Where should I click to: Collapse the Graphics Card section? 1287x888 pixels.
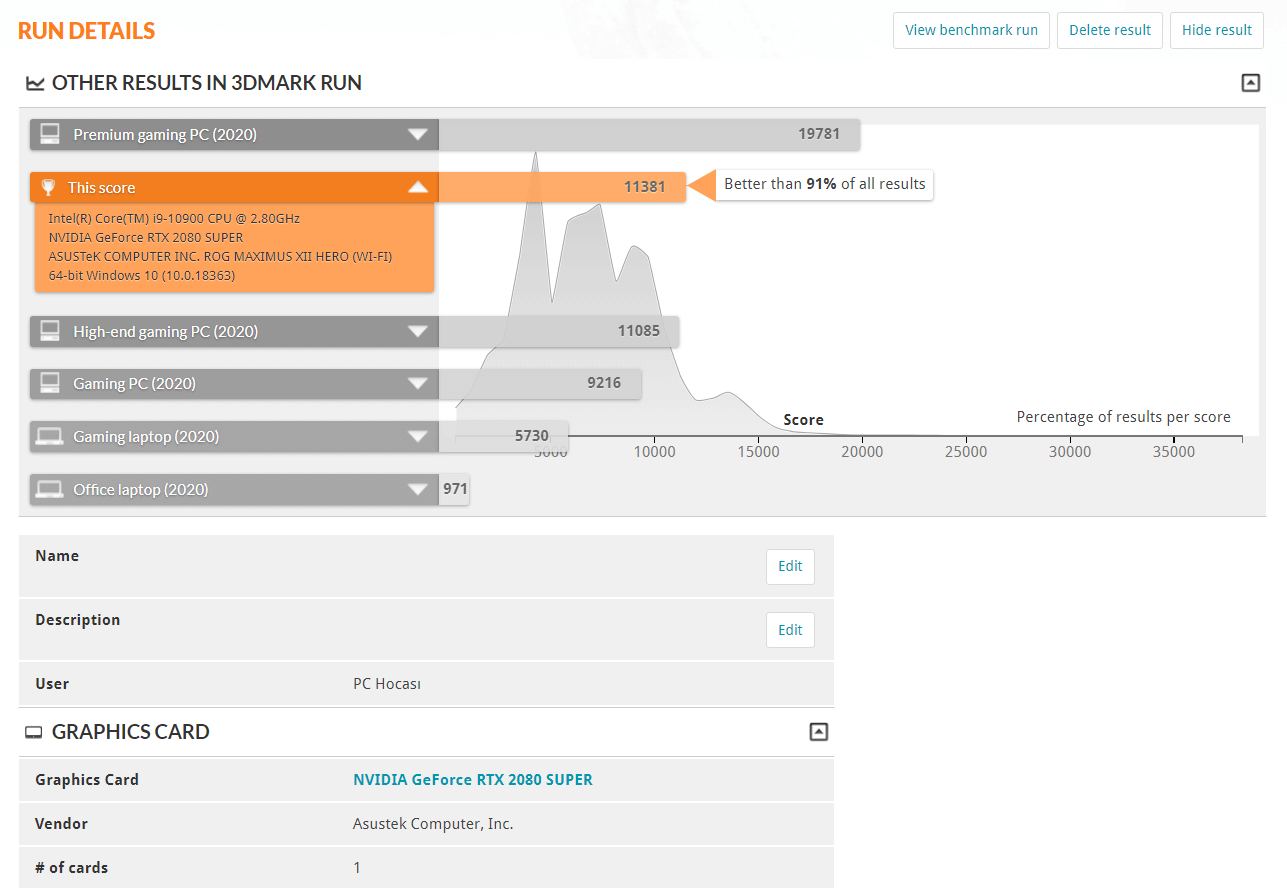click(x=818, y=732)
